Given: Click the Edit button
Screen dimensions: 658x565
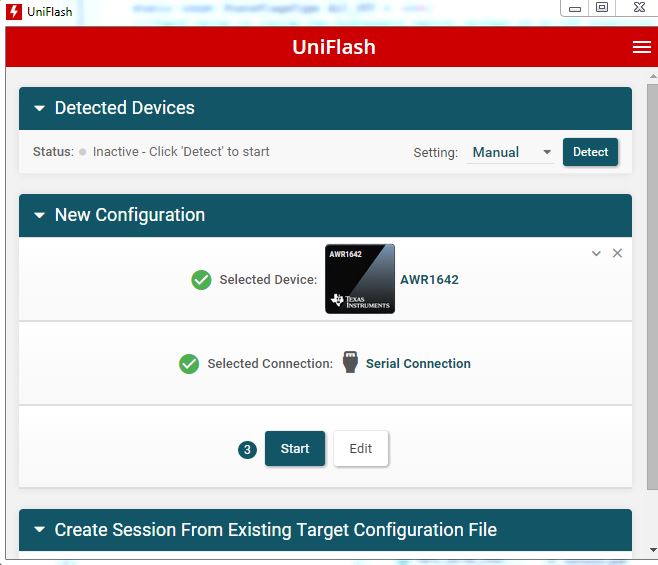Looking at the screenshot, I should [361, 449].
